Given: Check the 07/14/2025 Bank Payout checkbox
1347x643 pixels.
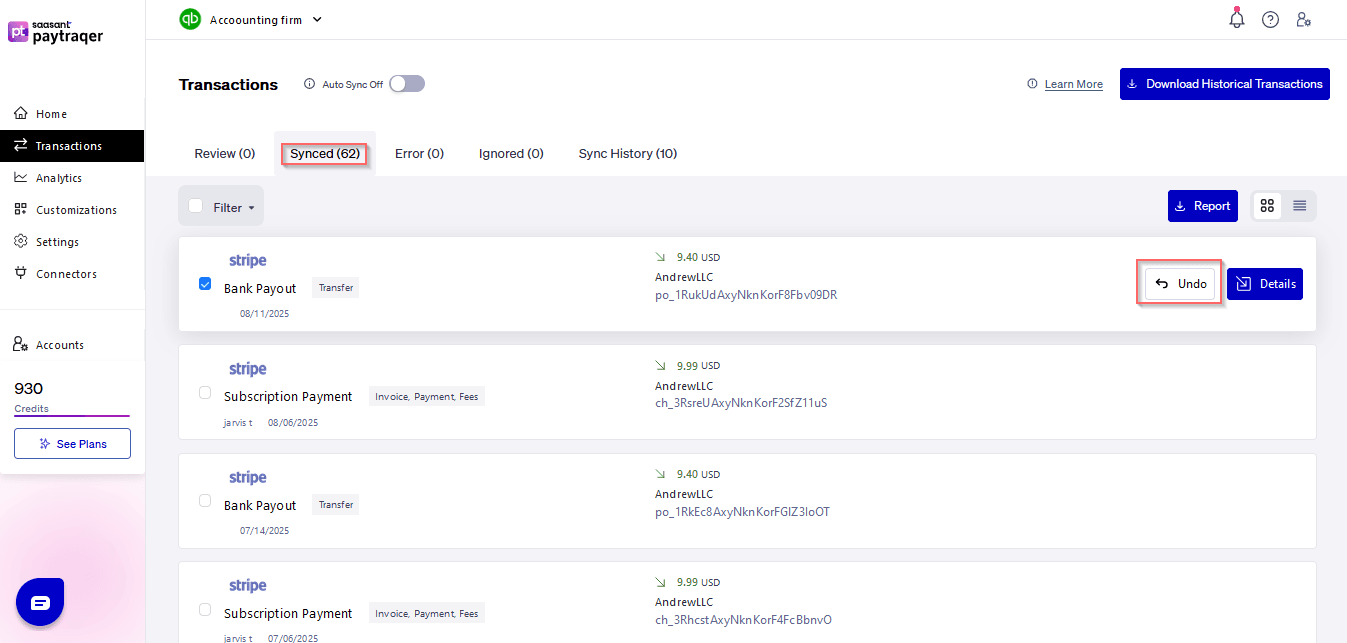Looking at the screenshot, I should (x=205, y=501).
